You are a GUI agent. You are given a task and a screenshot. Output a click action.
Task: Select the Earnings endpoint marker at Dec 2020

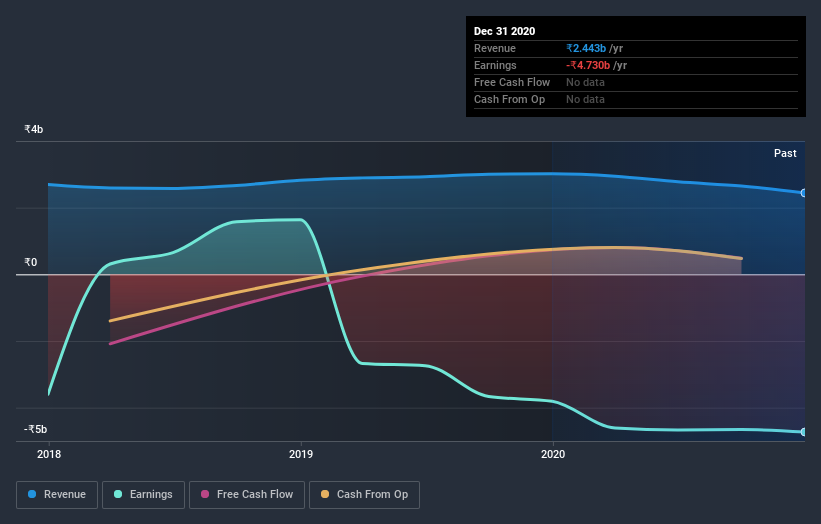pyautogui.click(x=804, y=432)
